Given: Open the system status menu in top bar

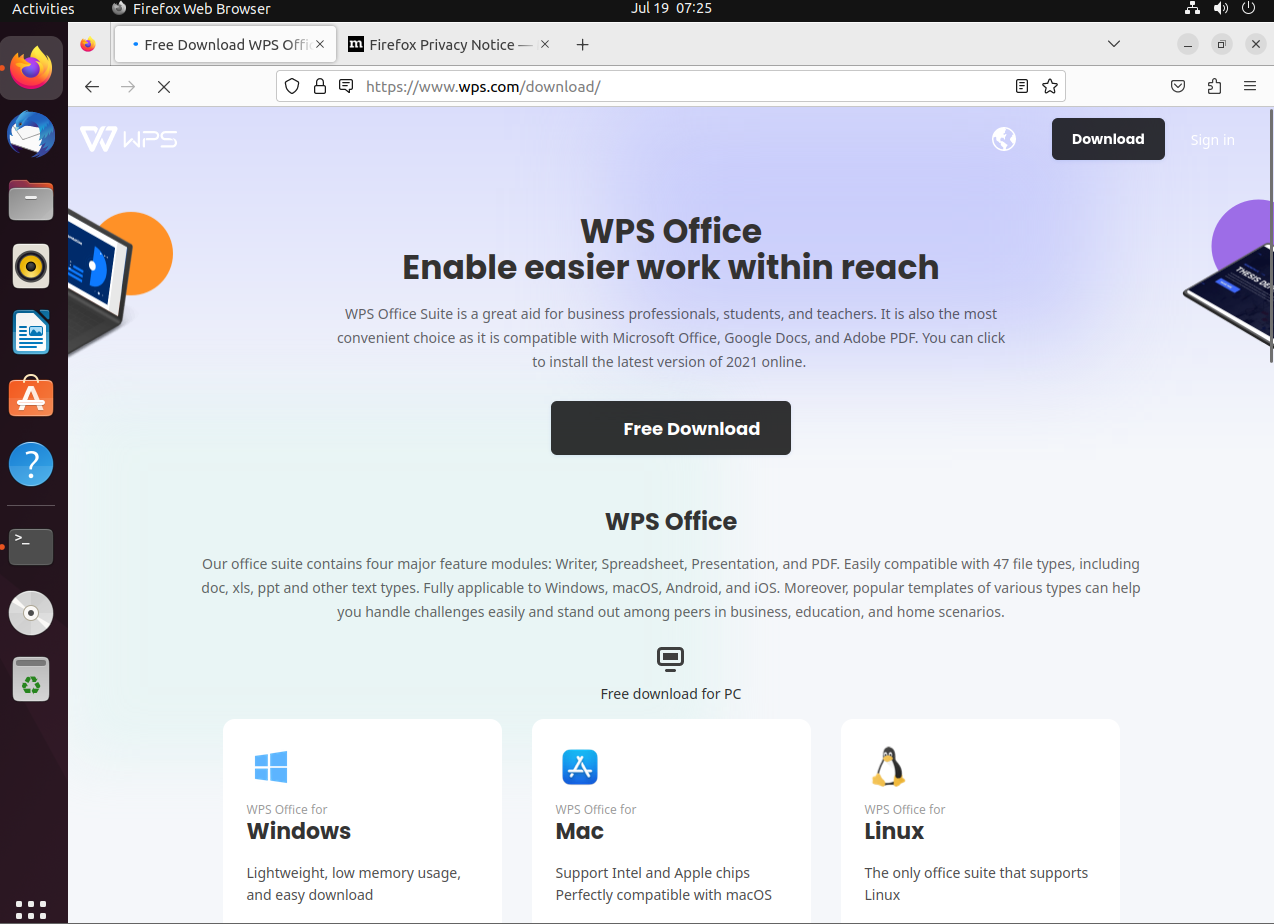Looking at the screenshot, I should tap(1219, 9).
